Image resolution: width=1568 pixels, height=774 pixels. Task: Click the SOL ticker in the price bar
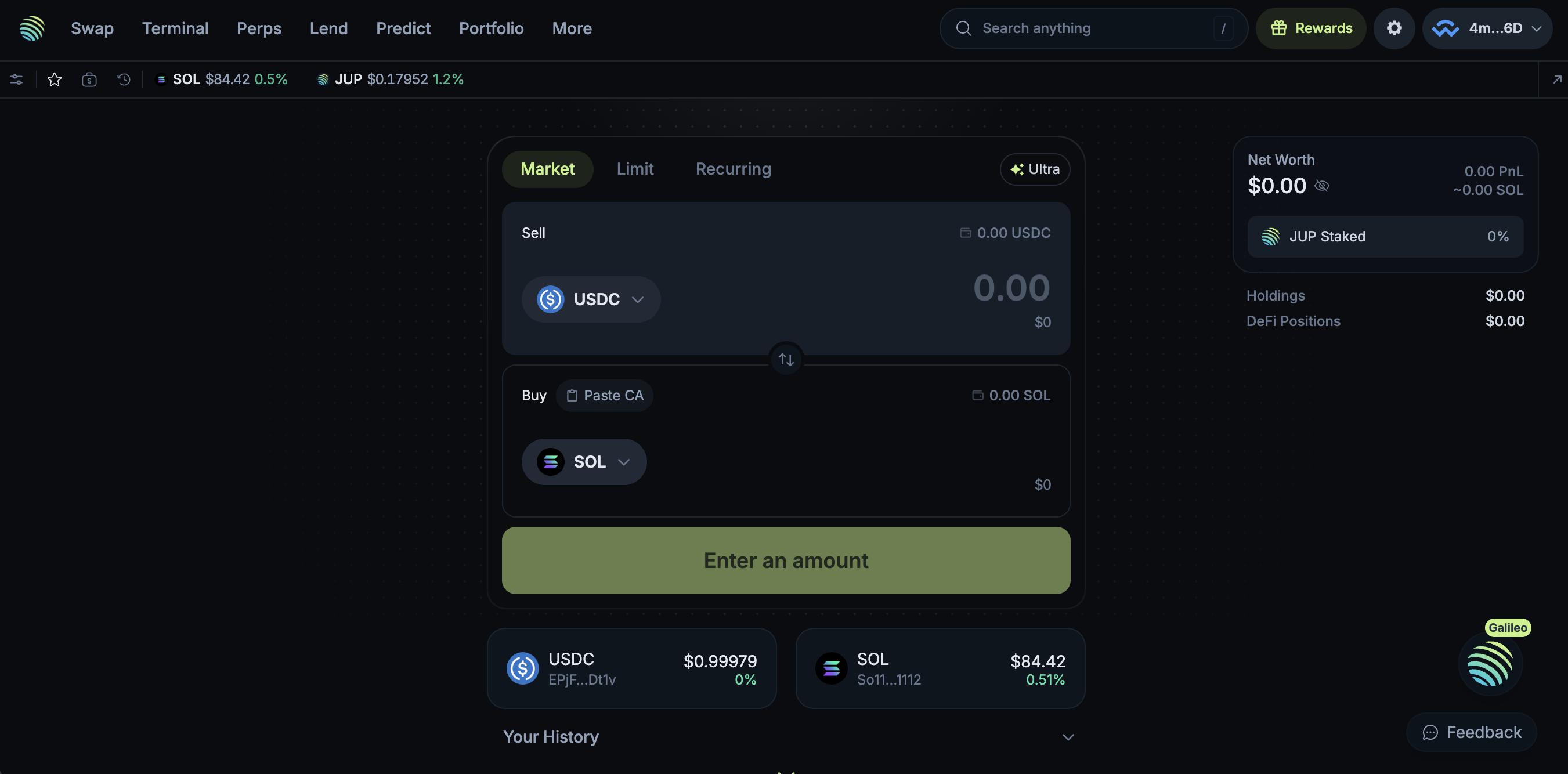pos(222,79)
